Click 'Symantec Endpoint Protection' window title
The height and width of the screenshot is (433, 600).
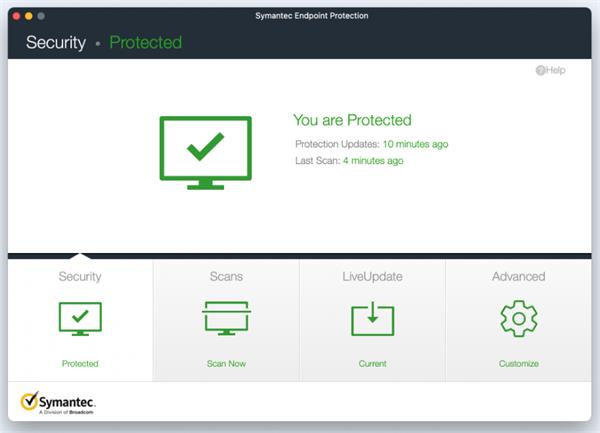click(x=312, y=16)
